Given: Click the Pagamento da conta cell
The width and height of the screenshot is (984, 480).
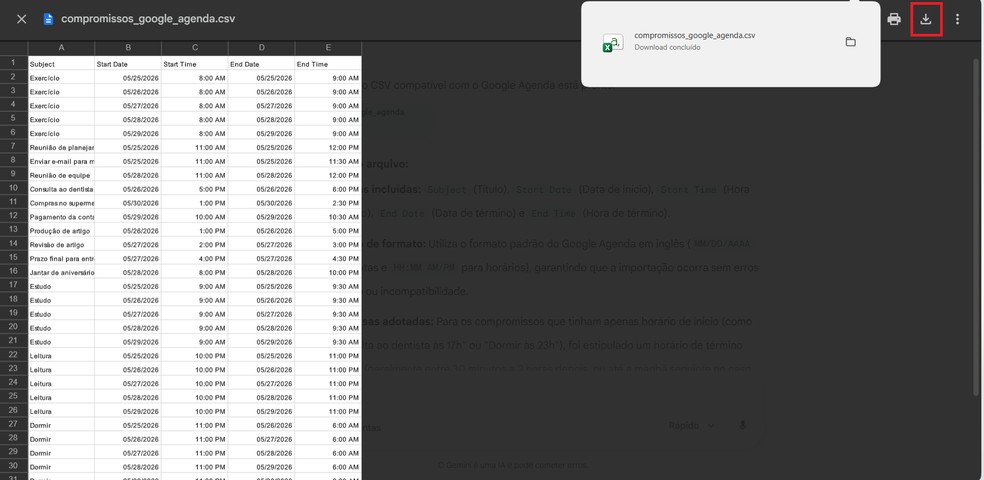Looking at the screenshot, I should [62, 217].
